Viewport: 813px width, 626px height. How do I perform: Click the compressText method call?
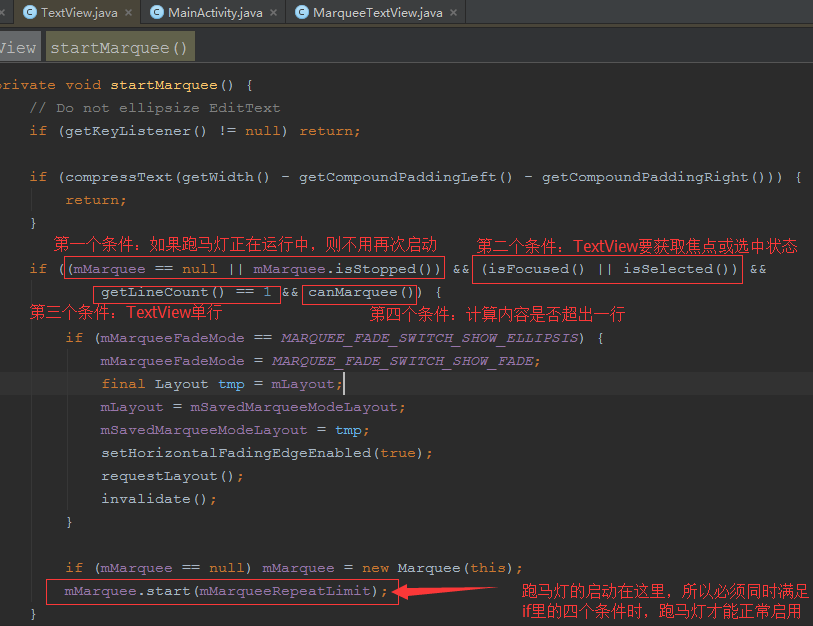(x=118, y=177)
